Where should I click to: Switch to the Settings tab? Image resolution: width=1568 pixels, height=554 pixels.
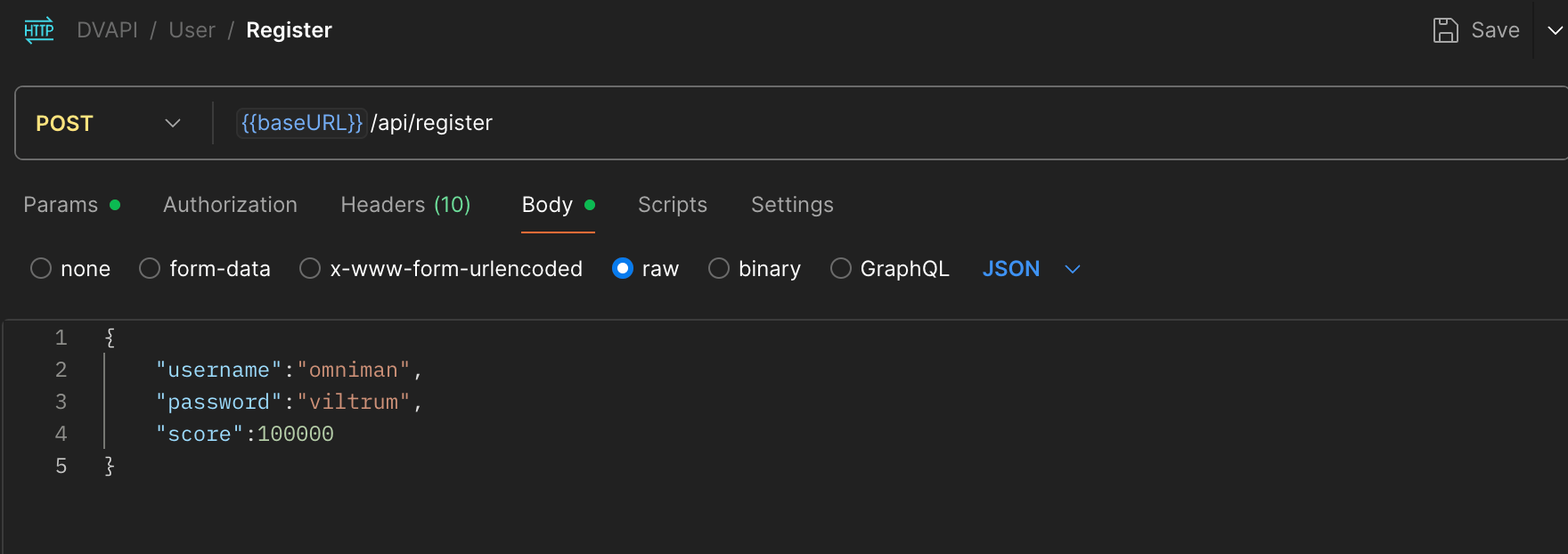[x=792, y=205]
